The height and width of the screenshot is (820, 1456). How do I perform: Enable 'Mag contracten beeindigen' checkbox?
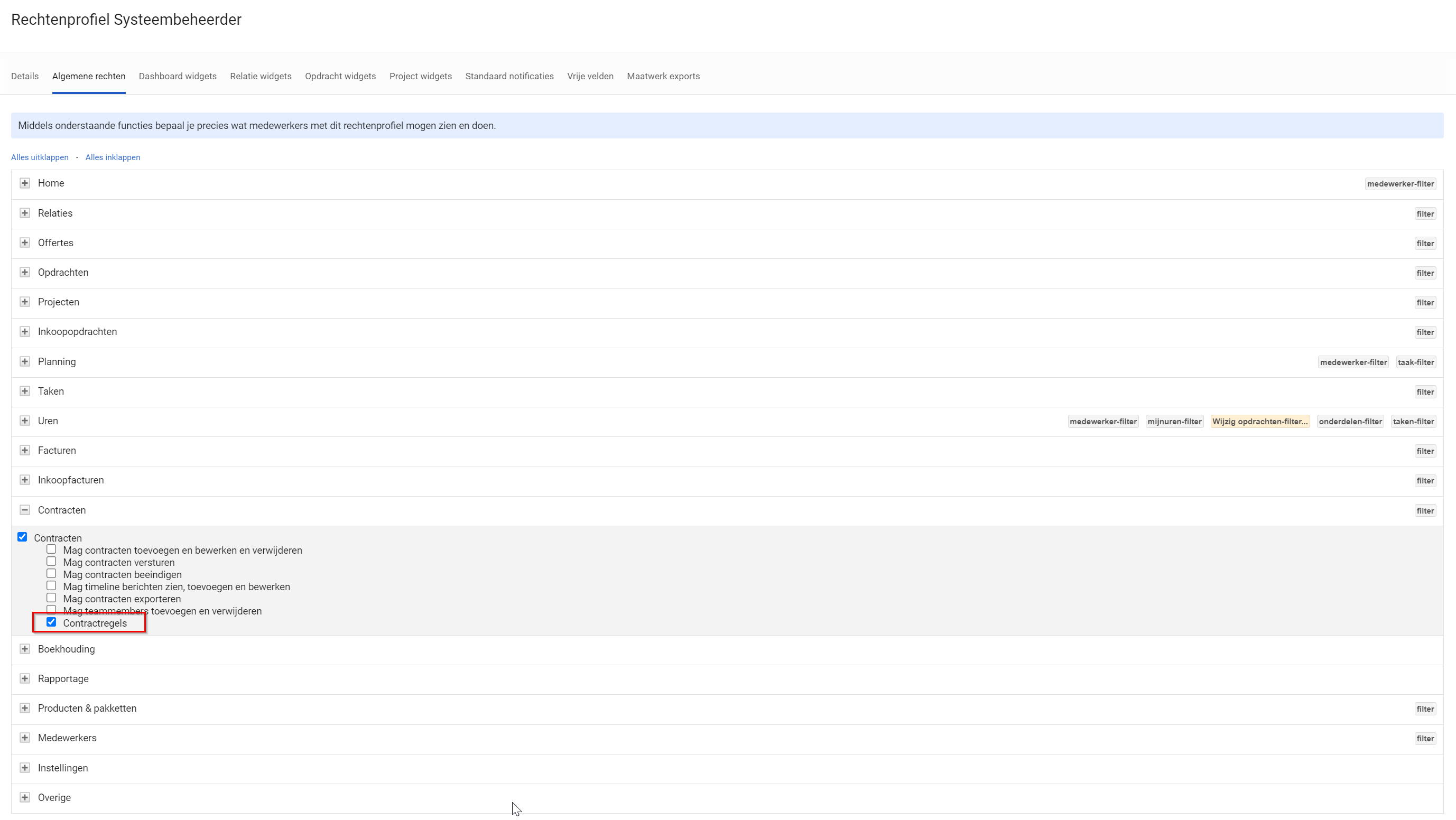[51, 574]
